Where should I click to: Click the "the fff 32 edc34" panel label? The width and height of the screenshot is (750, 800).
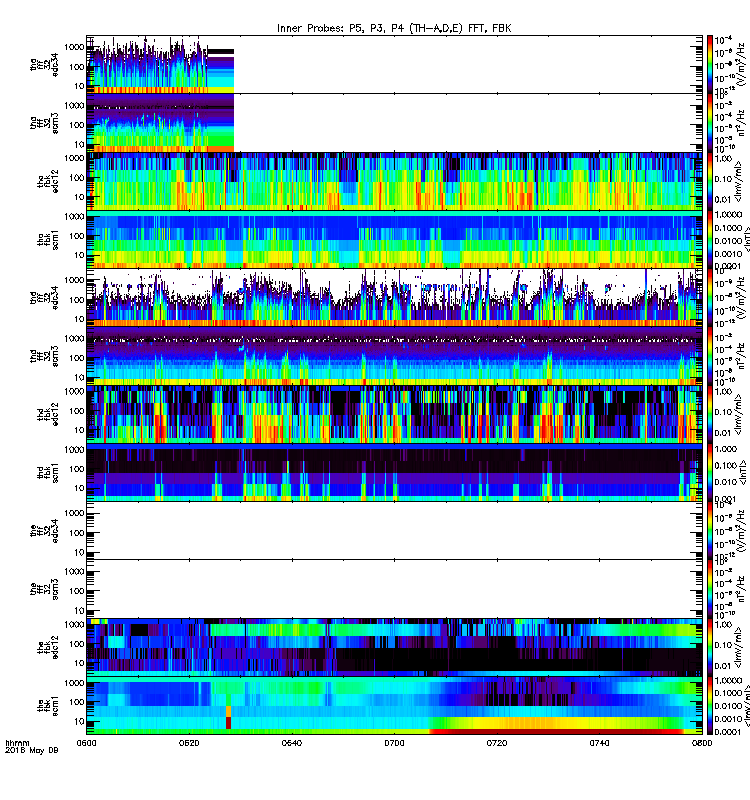pyautogui.click(x=44, y=531)
